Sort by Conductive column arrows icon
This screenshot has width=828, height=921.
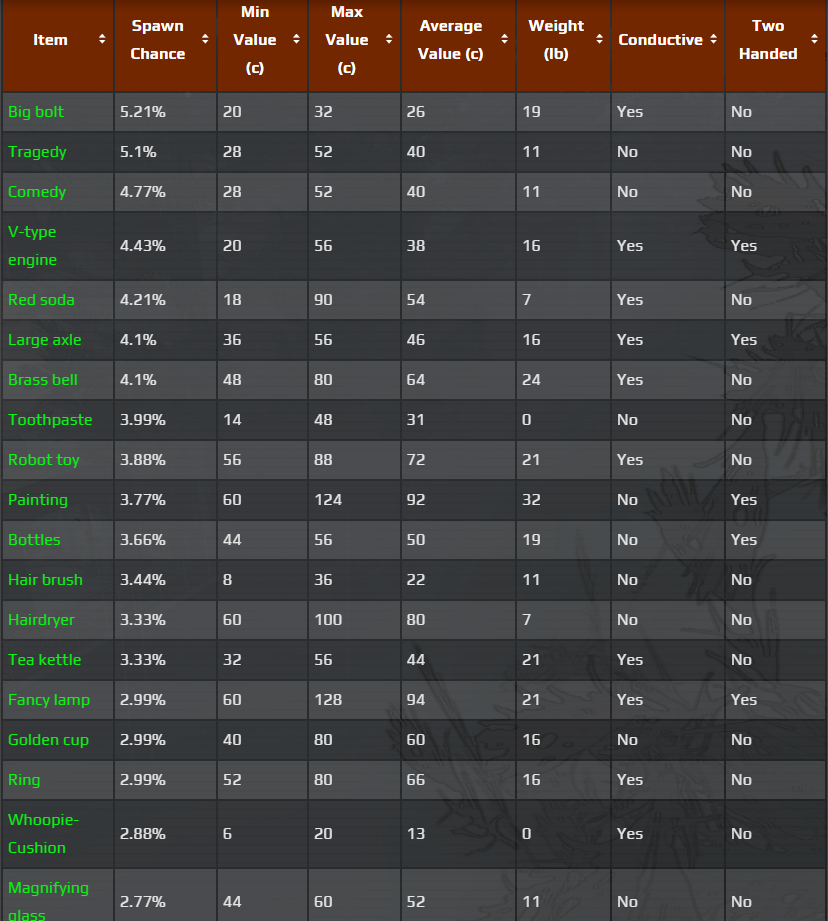click(713, 40)
